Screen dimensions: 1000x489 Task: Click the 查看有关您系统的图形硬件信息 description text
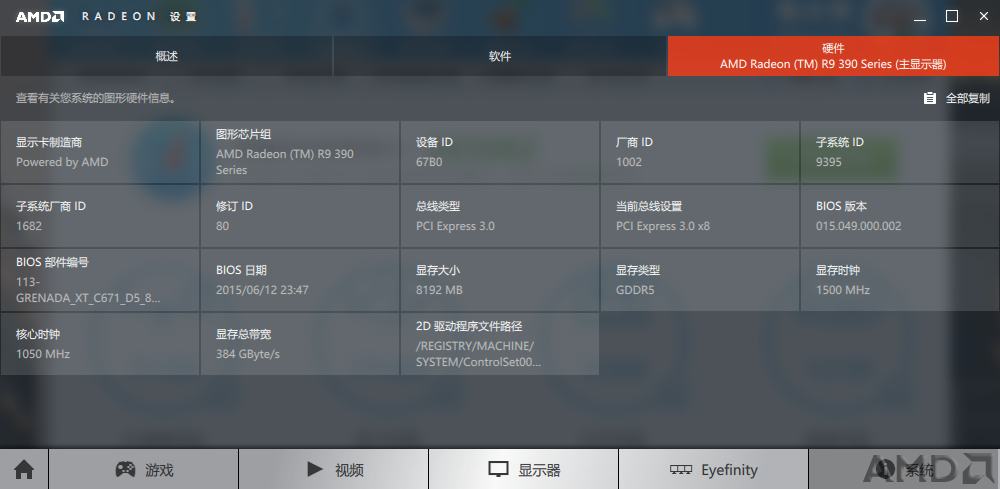96,98
